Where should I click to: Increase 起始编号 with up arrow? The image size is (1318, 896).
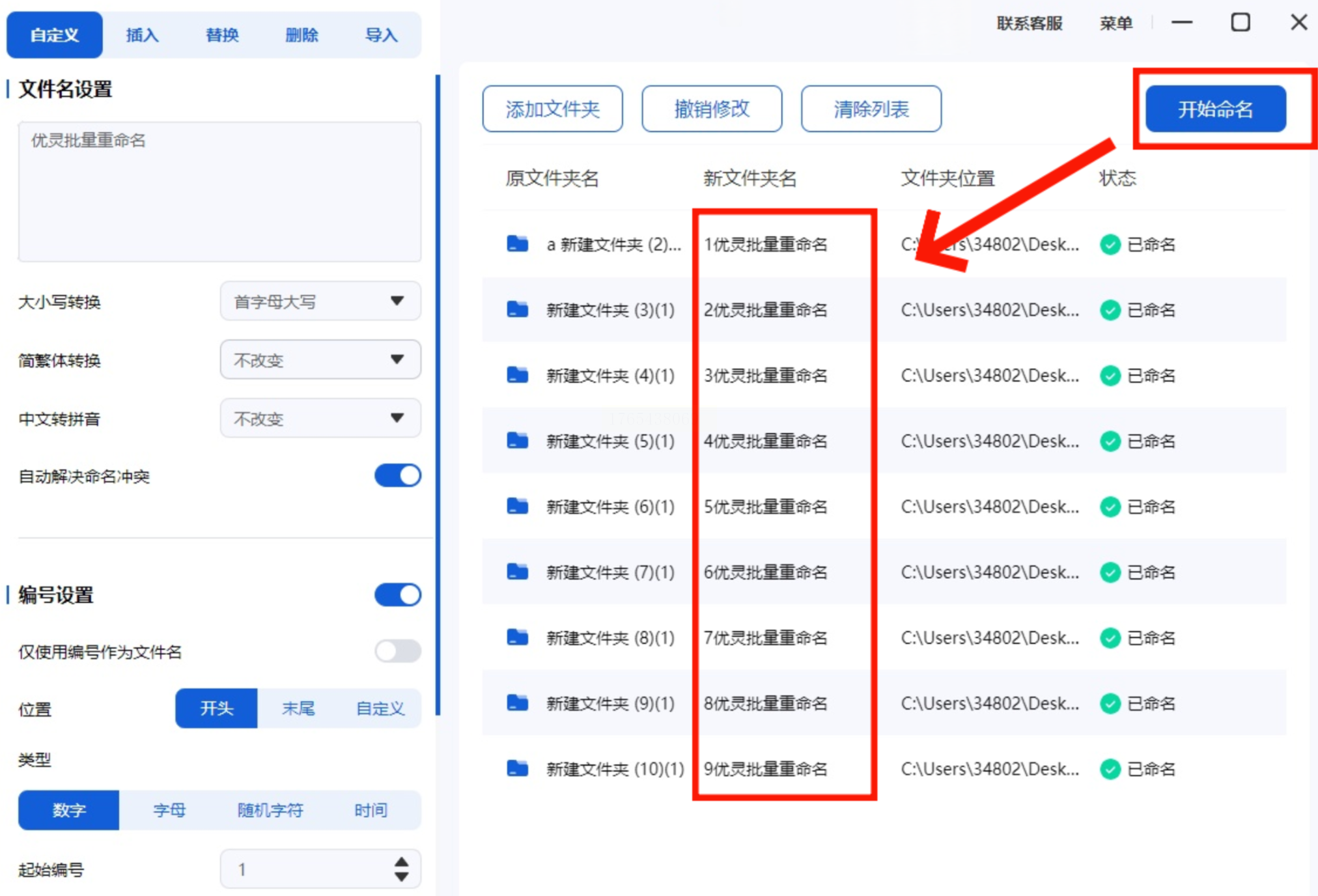(401, 861)
